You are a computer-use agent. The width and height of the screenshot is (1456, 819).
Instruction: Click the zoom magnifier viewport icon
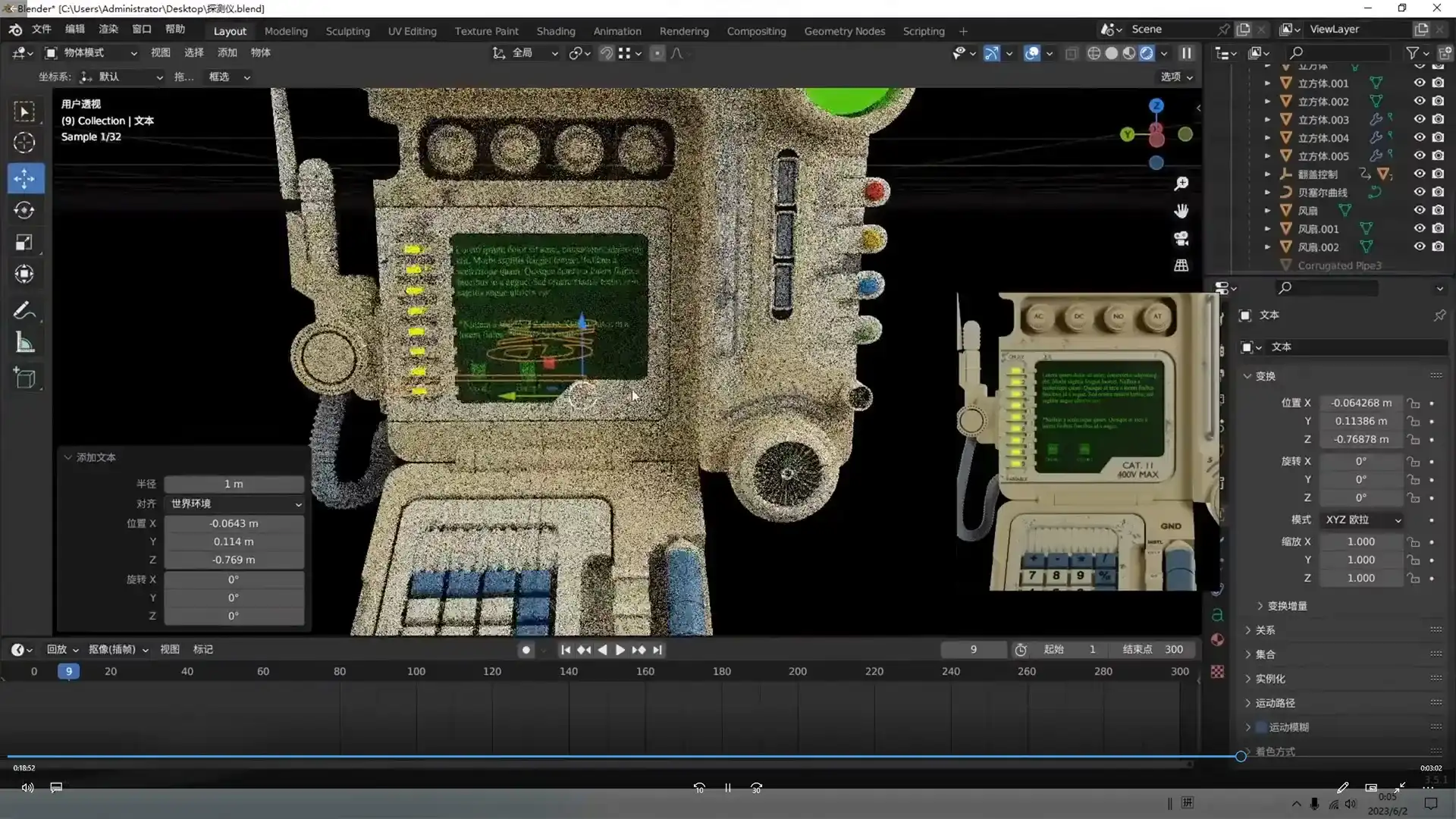[1181, 184]
